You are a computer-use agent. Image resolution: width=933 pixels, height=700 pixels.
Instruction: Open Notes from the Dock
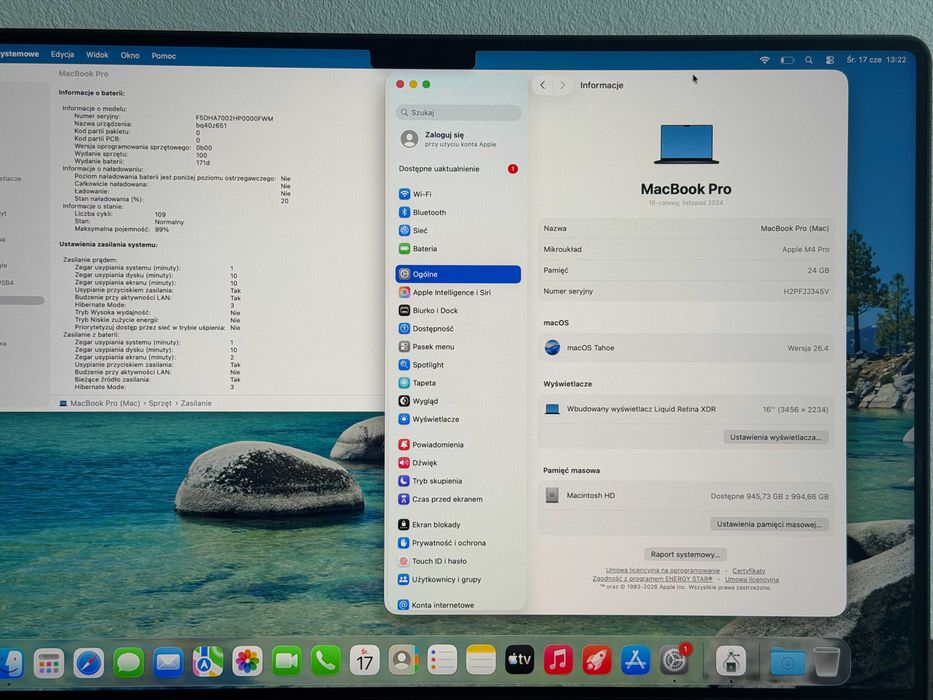(481, 660)
